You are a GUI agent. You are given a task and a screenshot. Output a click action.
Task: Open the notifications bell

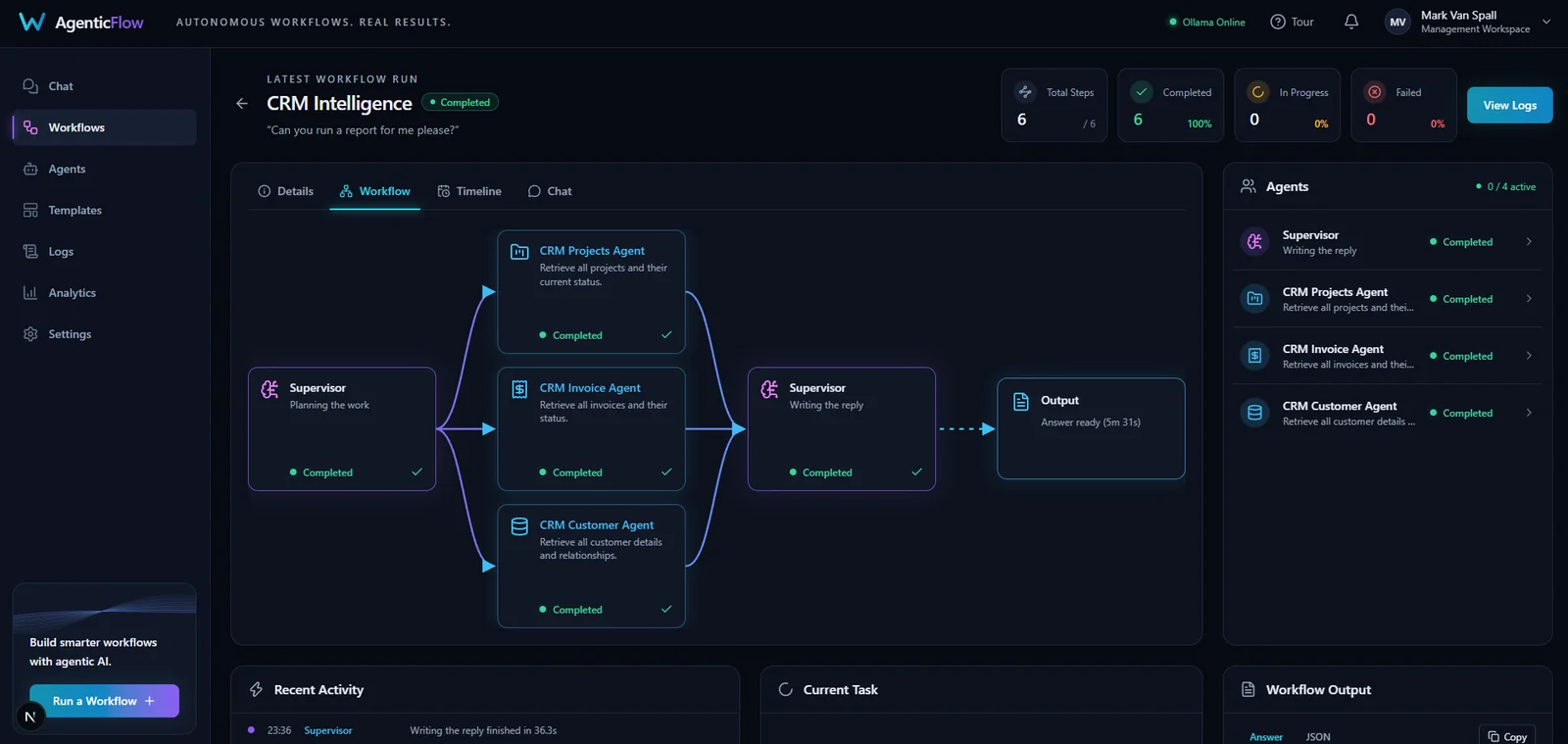tap(1351, 22)
